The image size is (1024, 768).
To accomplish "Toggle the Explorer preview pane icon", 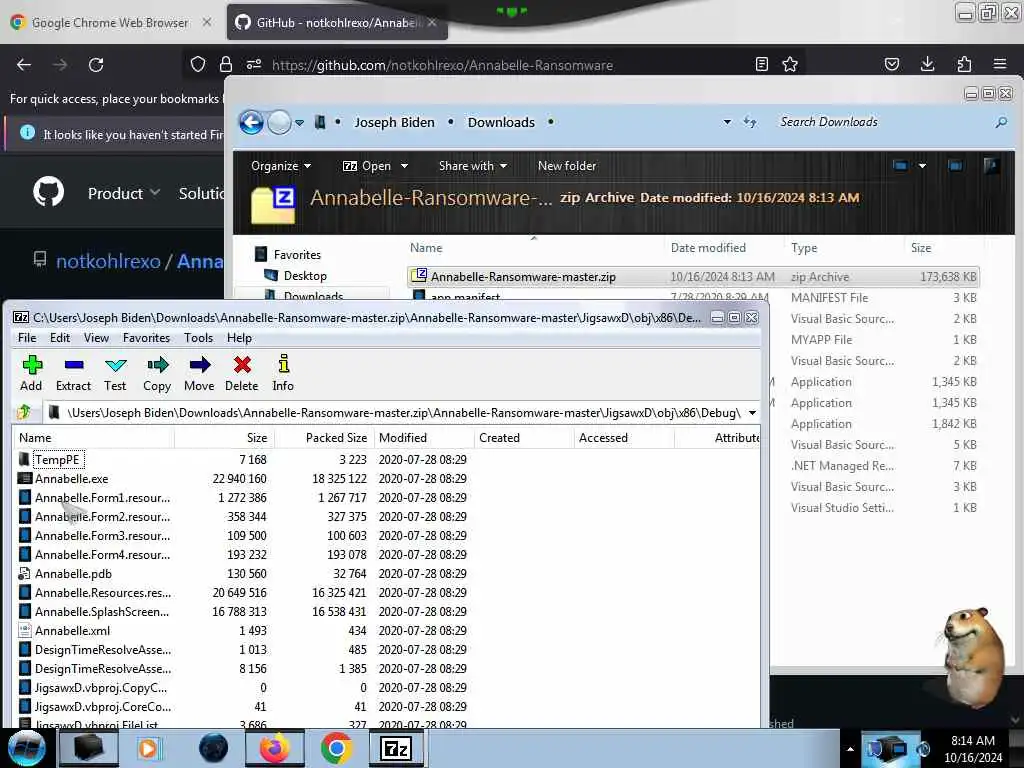I will 955,166.
